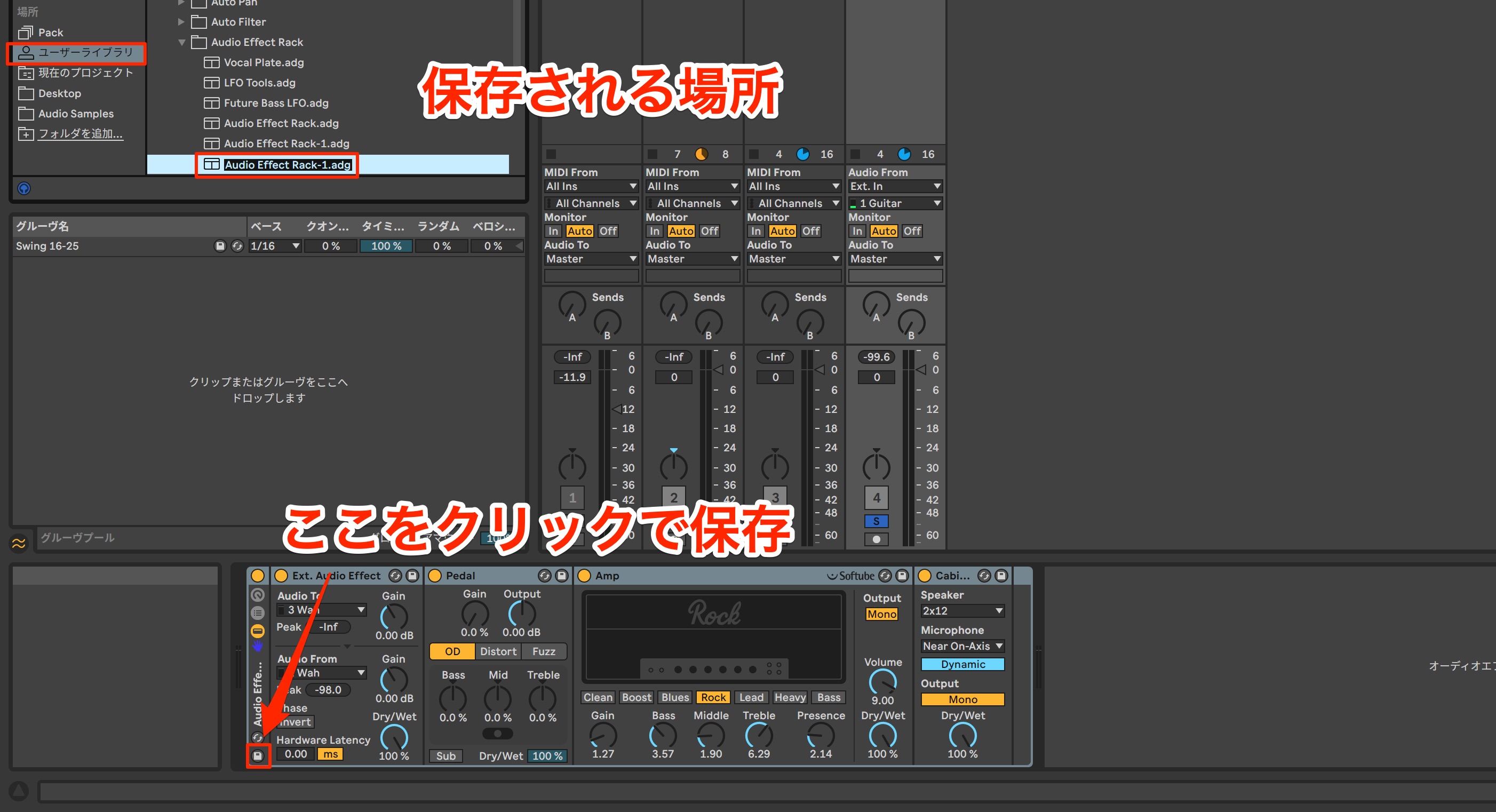
Task: Click the ms hardware latency unit button
Action: 330,753
